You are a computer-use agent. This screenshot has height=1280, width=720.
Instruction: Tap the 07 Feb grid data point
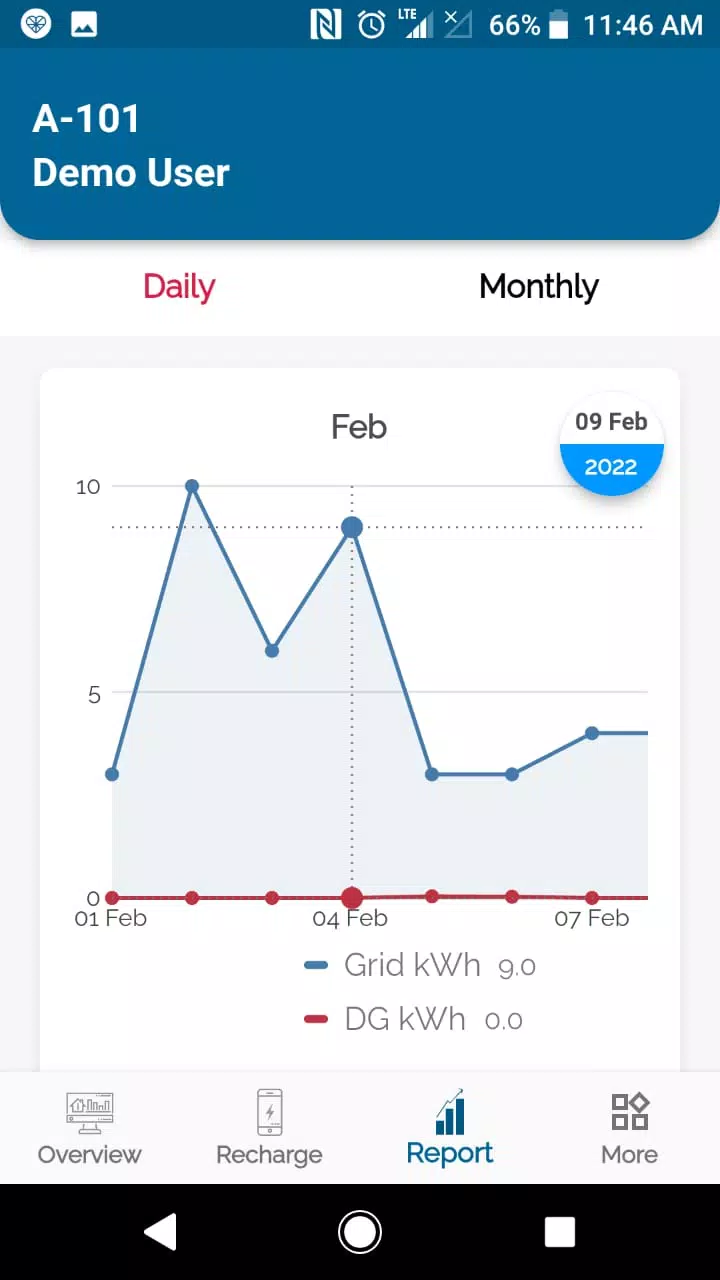tap(592, 733)
